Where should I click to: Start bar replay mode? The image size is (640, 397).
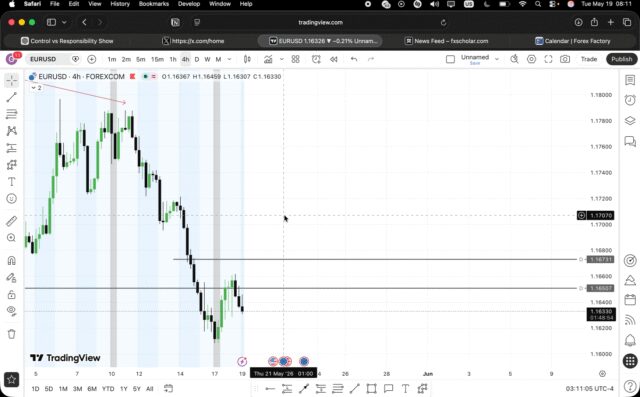click(334, 59)
